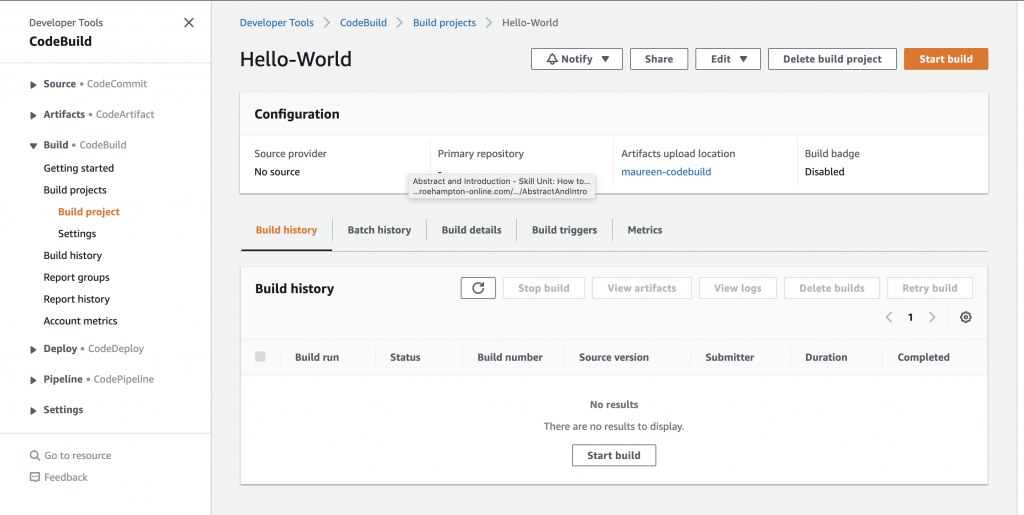Click the Go to resource search
1024x515 pixels.
77,455
